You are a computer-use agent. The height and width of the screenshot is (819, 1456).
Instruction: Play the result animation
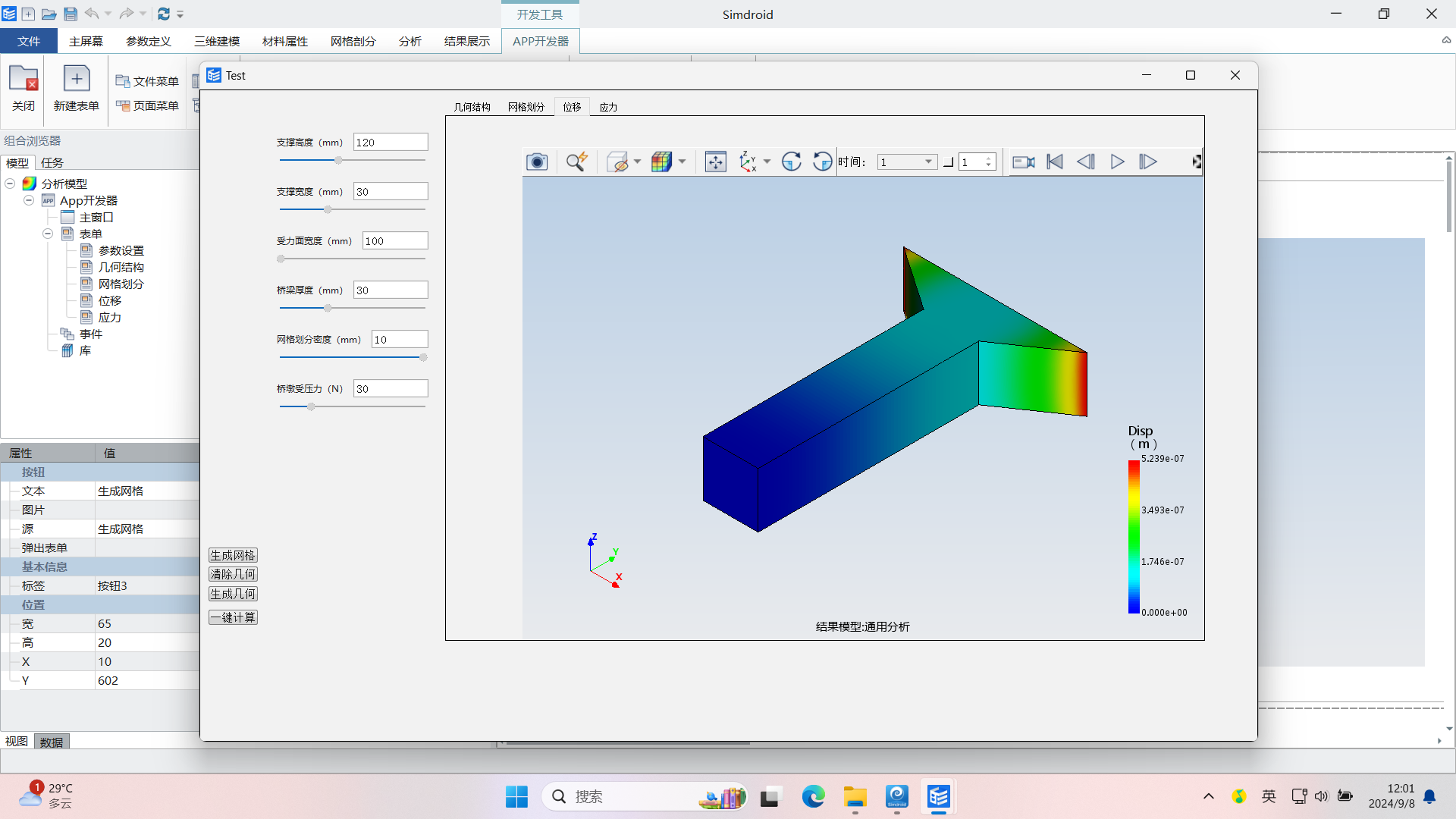tap(1117, 162)
